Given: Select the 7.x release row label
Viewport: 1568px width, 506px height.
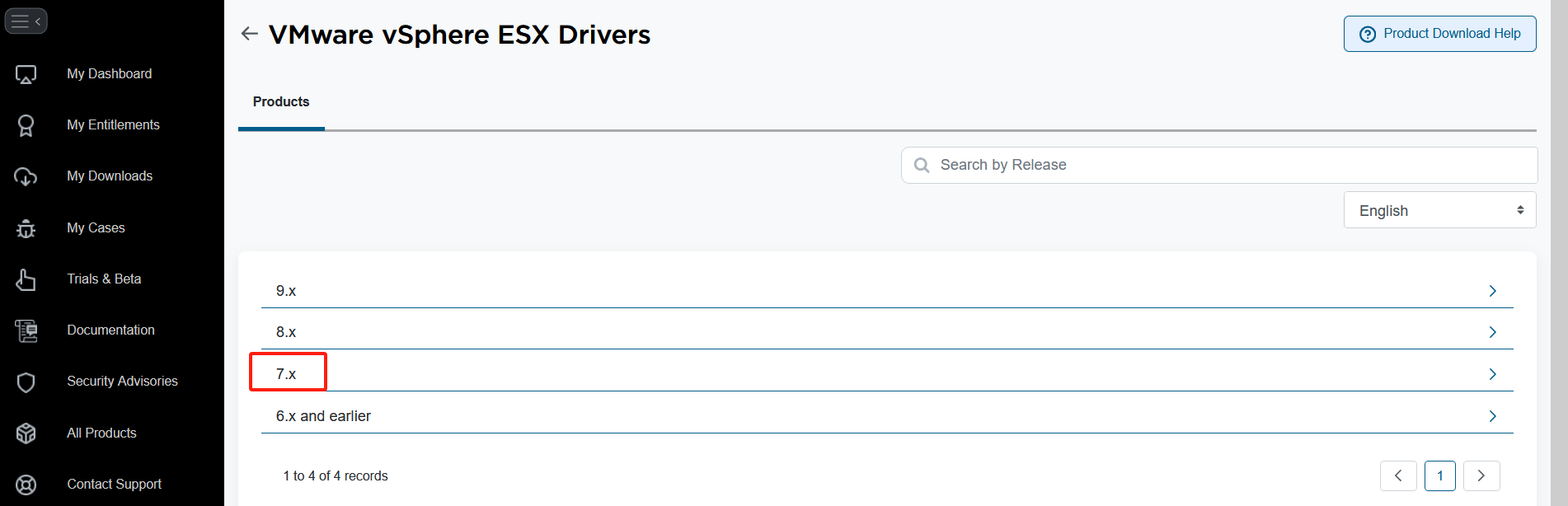Looking at the screenshot, I should tap(286, 374).
